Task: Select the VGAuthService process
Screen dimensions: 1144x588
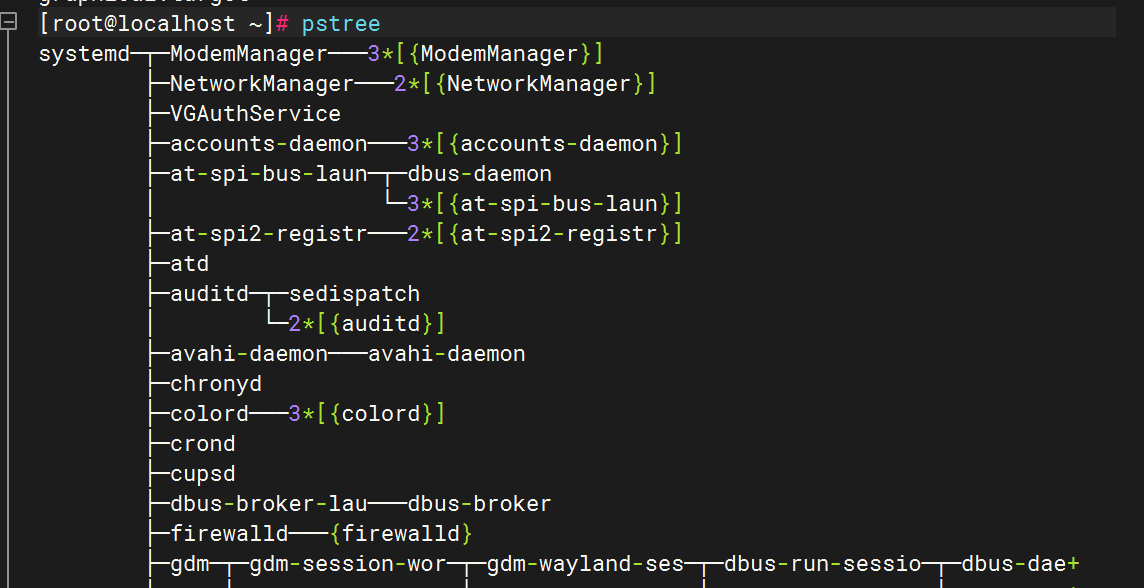Action: 255,114
